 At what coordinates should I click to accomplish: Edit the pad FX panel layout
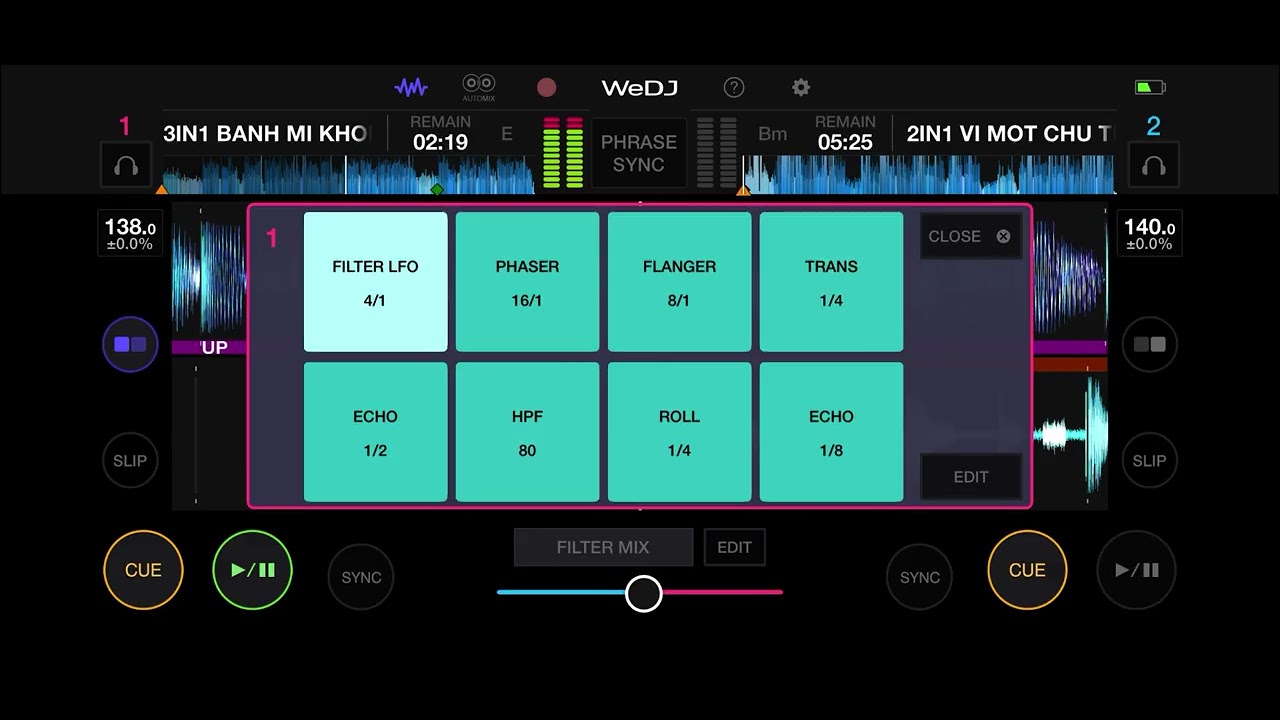pyautogui.click(x=970, y=477)
